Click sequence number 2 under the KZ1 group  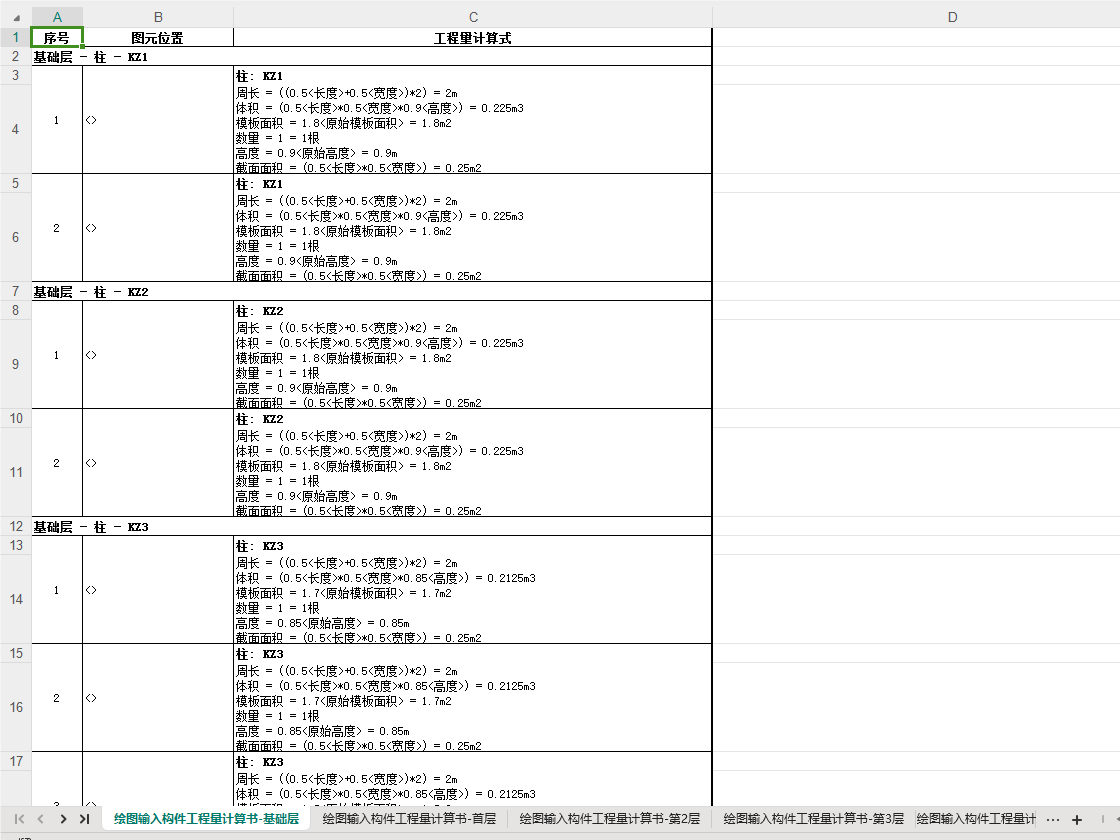pos(57,228)
